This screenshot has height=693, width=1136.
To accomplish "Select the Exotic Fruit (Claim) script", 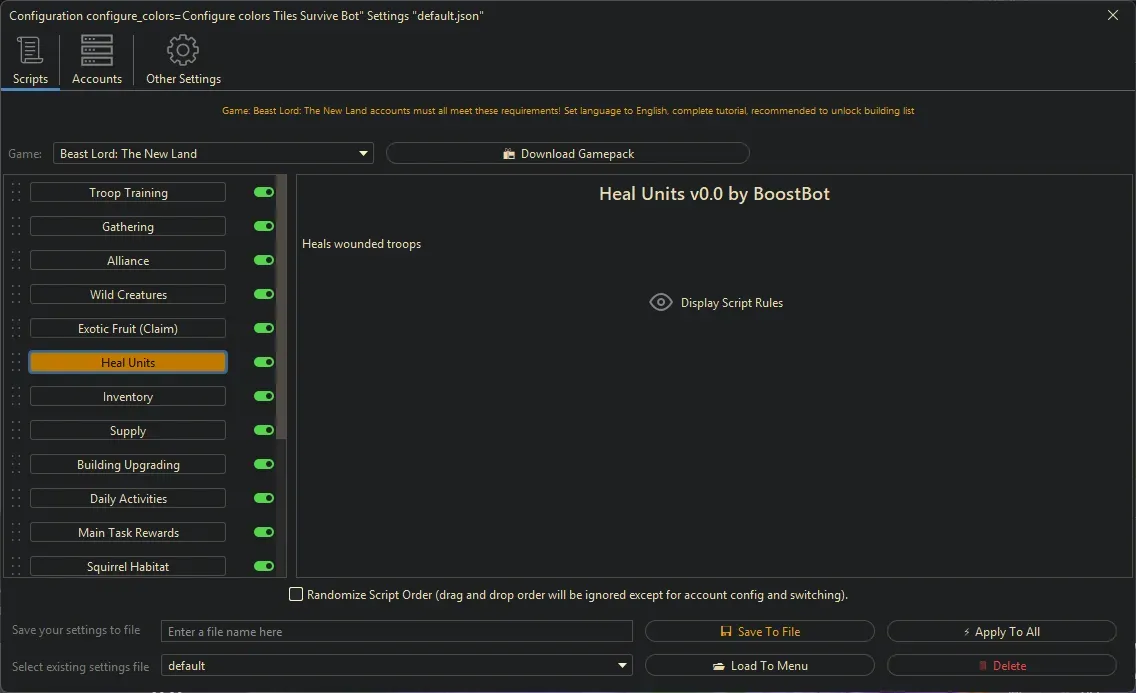I will pyautogui.click(x=128, y=329).
